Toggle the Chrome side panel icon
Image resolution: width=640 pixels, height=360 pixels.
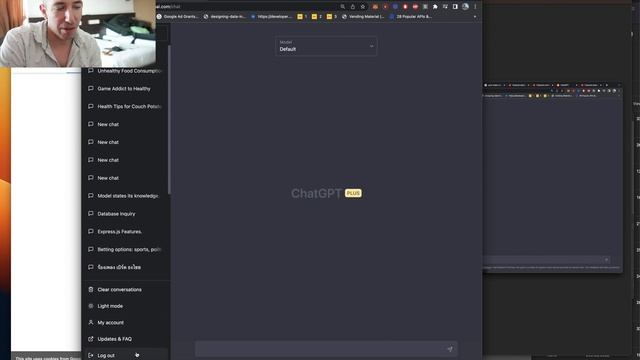tap(455, 7)
